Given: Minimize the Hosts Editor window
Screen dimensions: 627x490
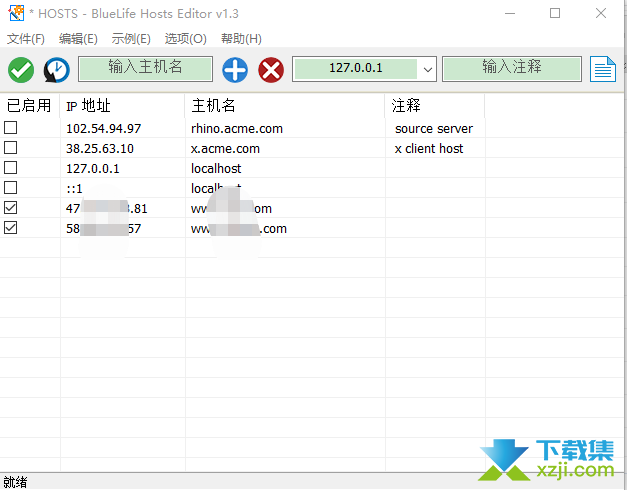Looking at the screenshot, I should (x=509, y=13).
